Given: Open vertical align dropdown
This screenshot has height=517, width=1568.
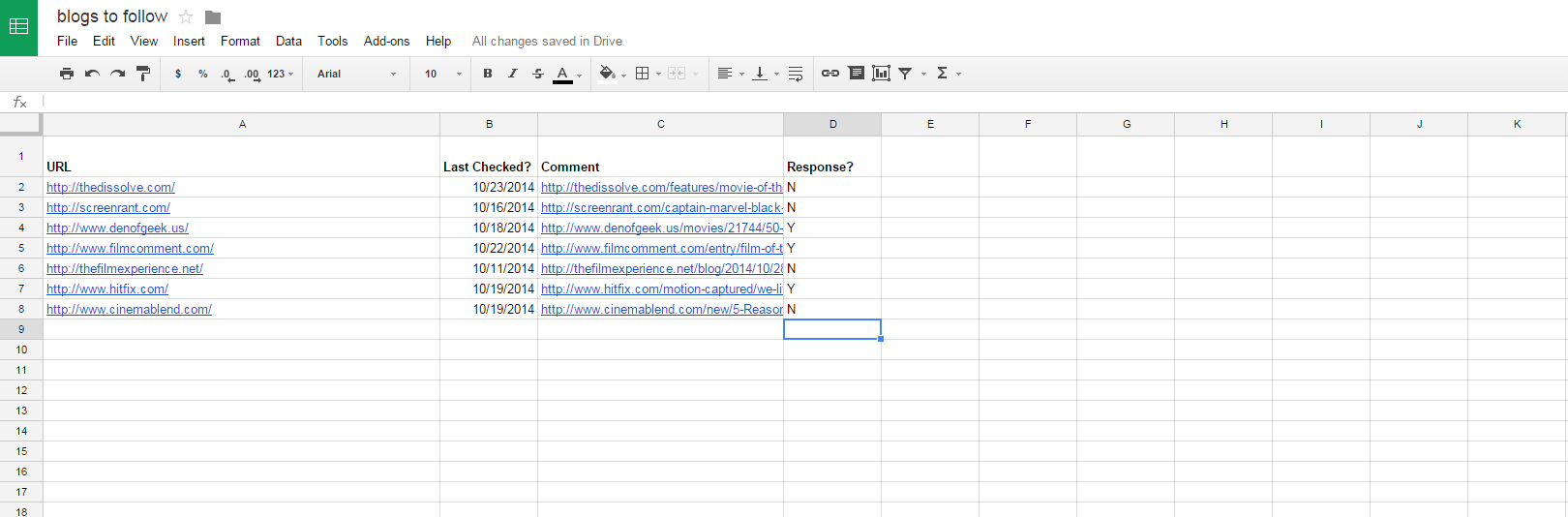Looking at the screenshot, I should pos(766,74).
